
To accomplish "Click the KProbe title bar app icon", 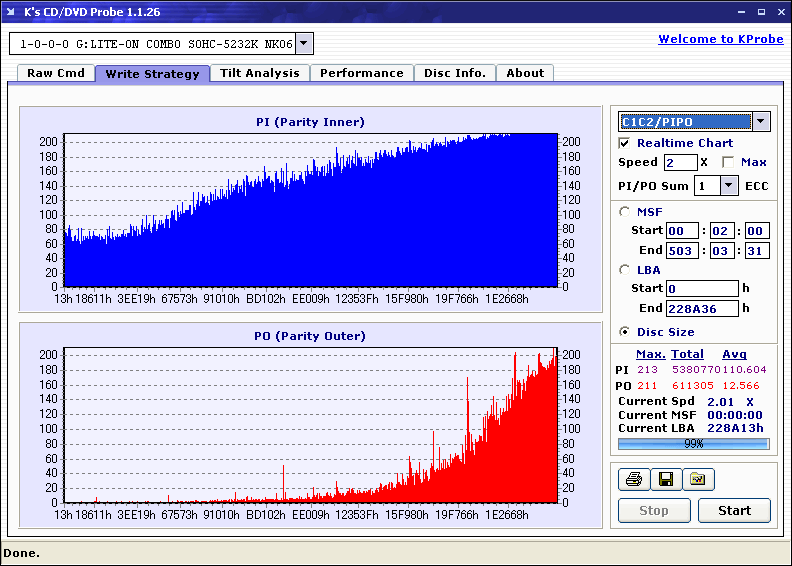I will point(10,12).
